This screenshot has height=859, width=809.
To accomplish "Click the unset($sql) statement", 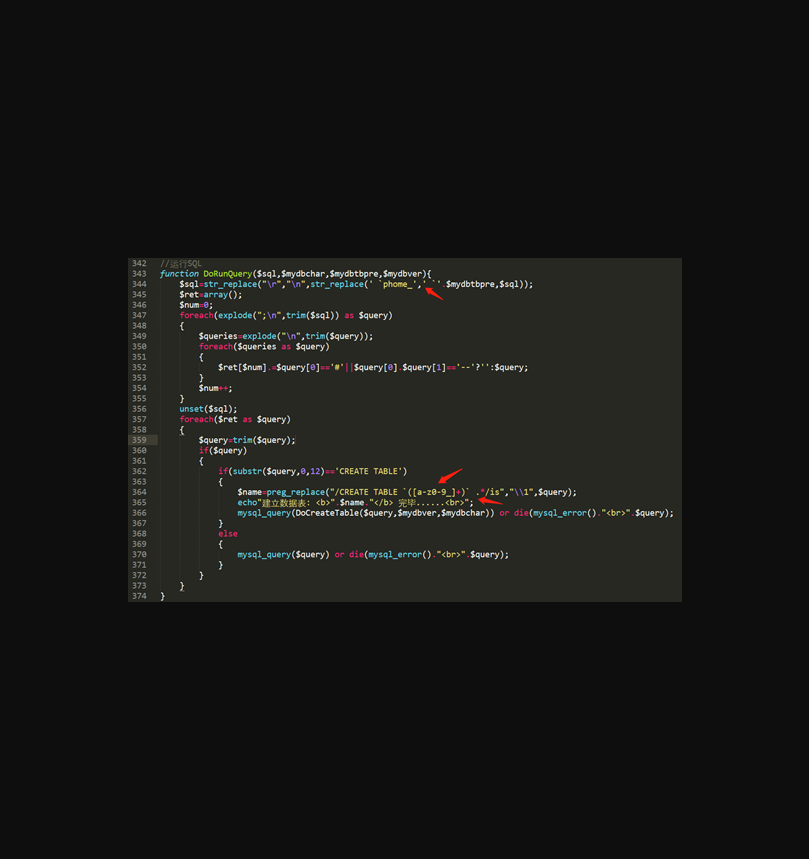I will click(x=208, y=409).
